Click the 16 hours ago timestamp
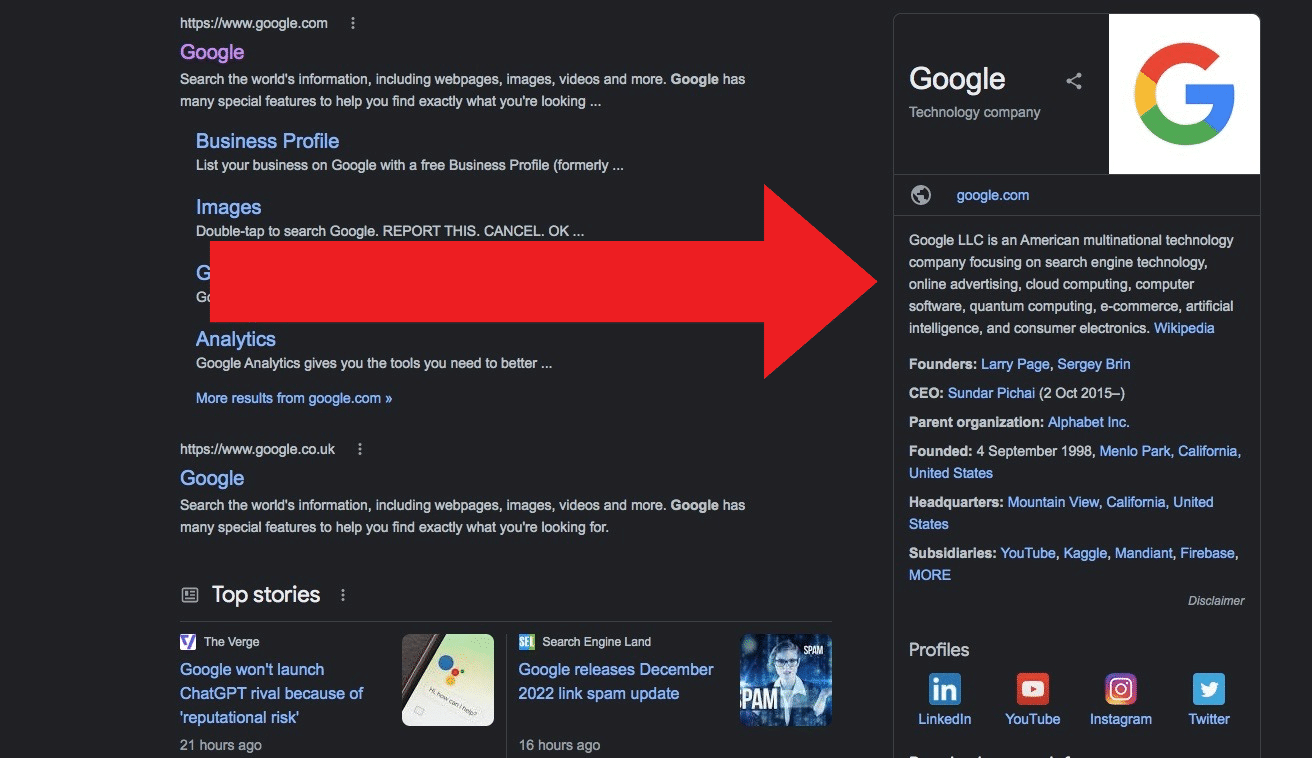 pyautogui.click(x=560, y=745)
